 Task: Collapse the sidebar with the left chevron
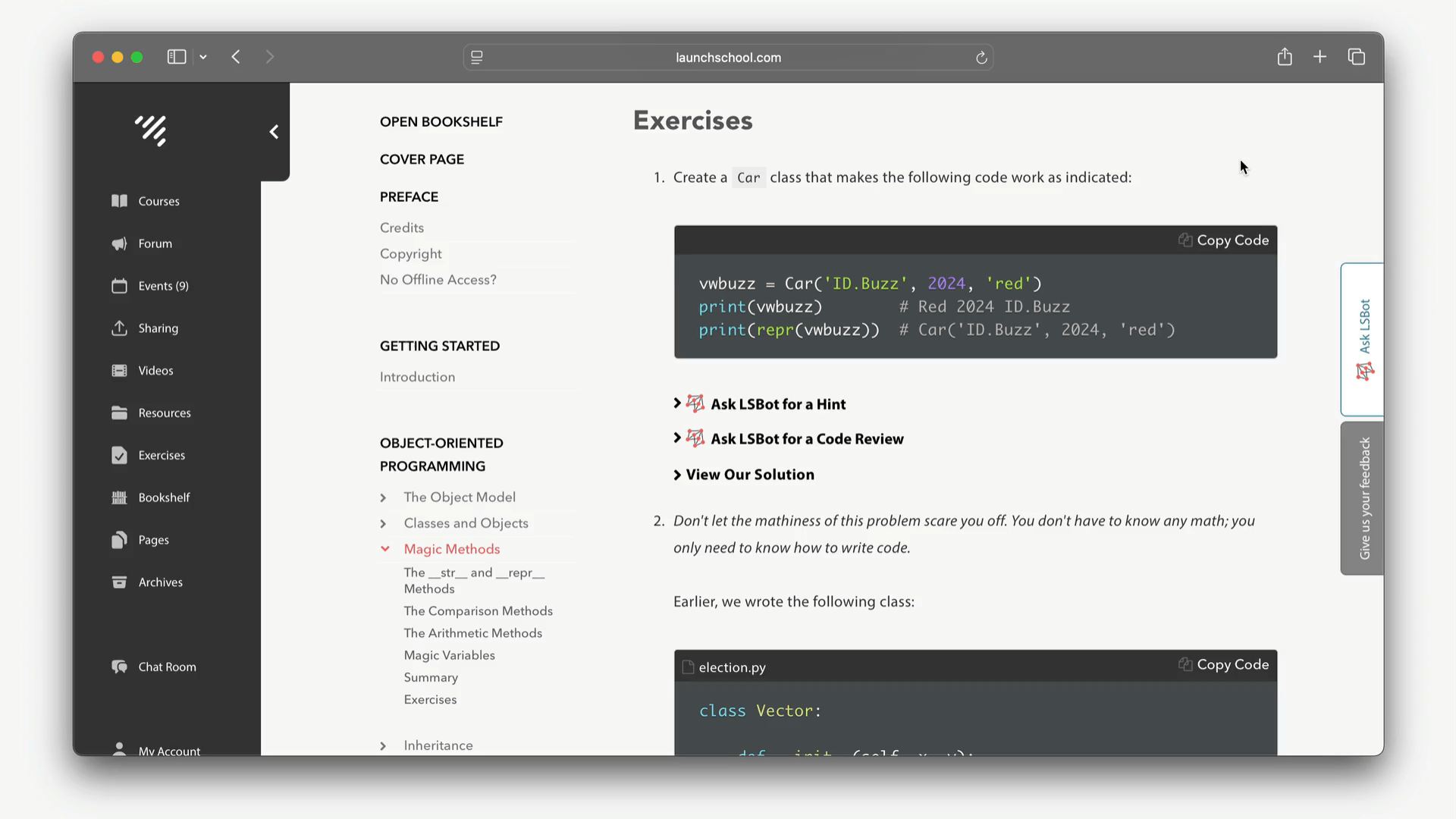pos(274,132)
